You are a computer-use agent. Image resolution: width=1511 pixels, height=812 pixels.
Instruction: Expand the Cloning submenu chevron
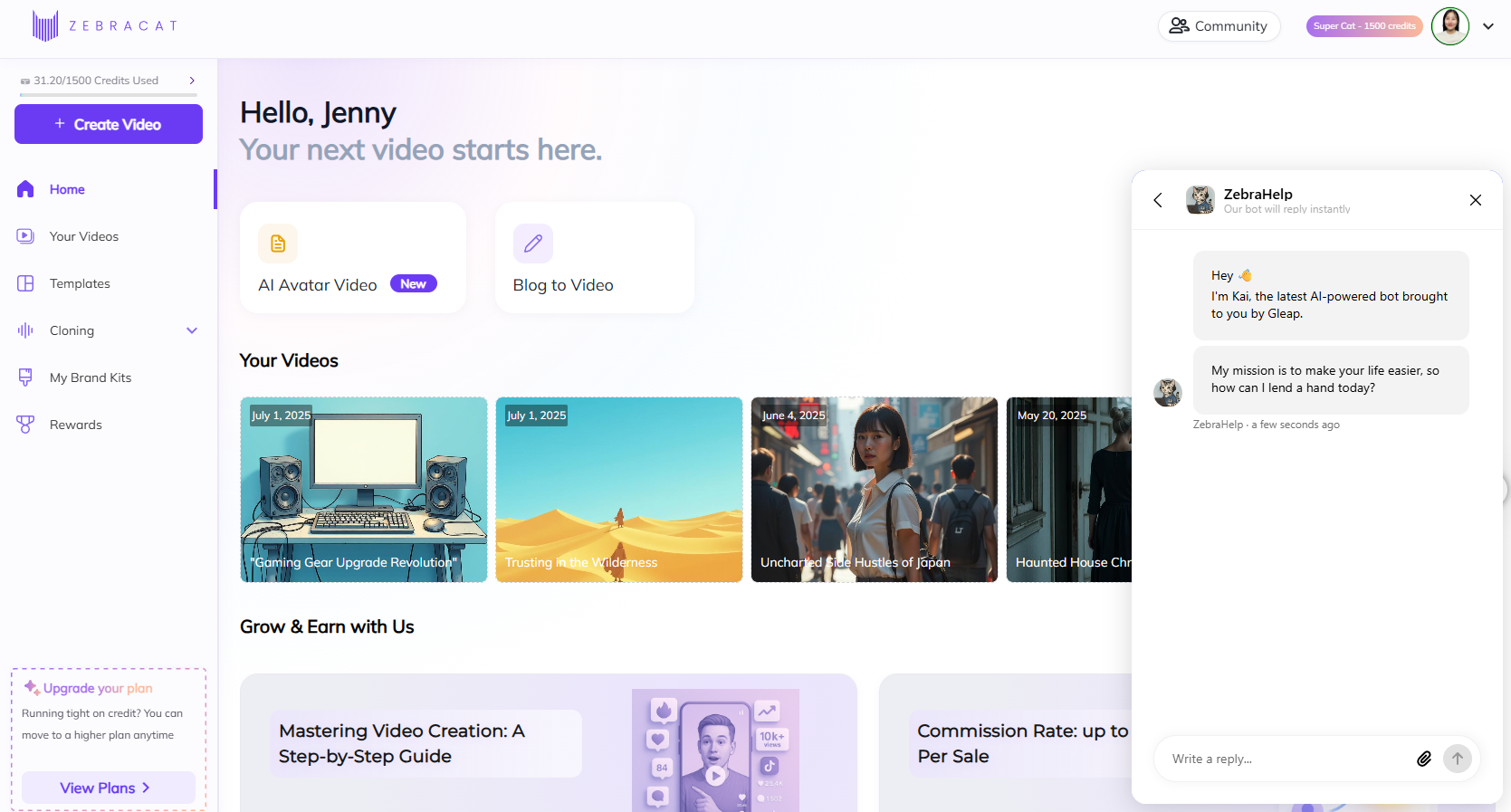tap(192, 330)
